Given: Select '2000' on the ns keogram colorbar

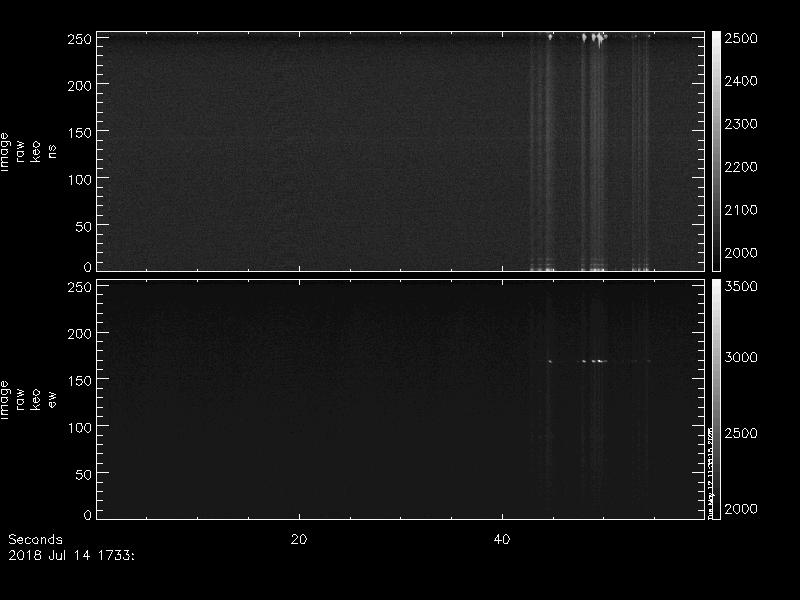Looking at the screenshot, I should pos(741,253).
